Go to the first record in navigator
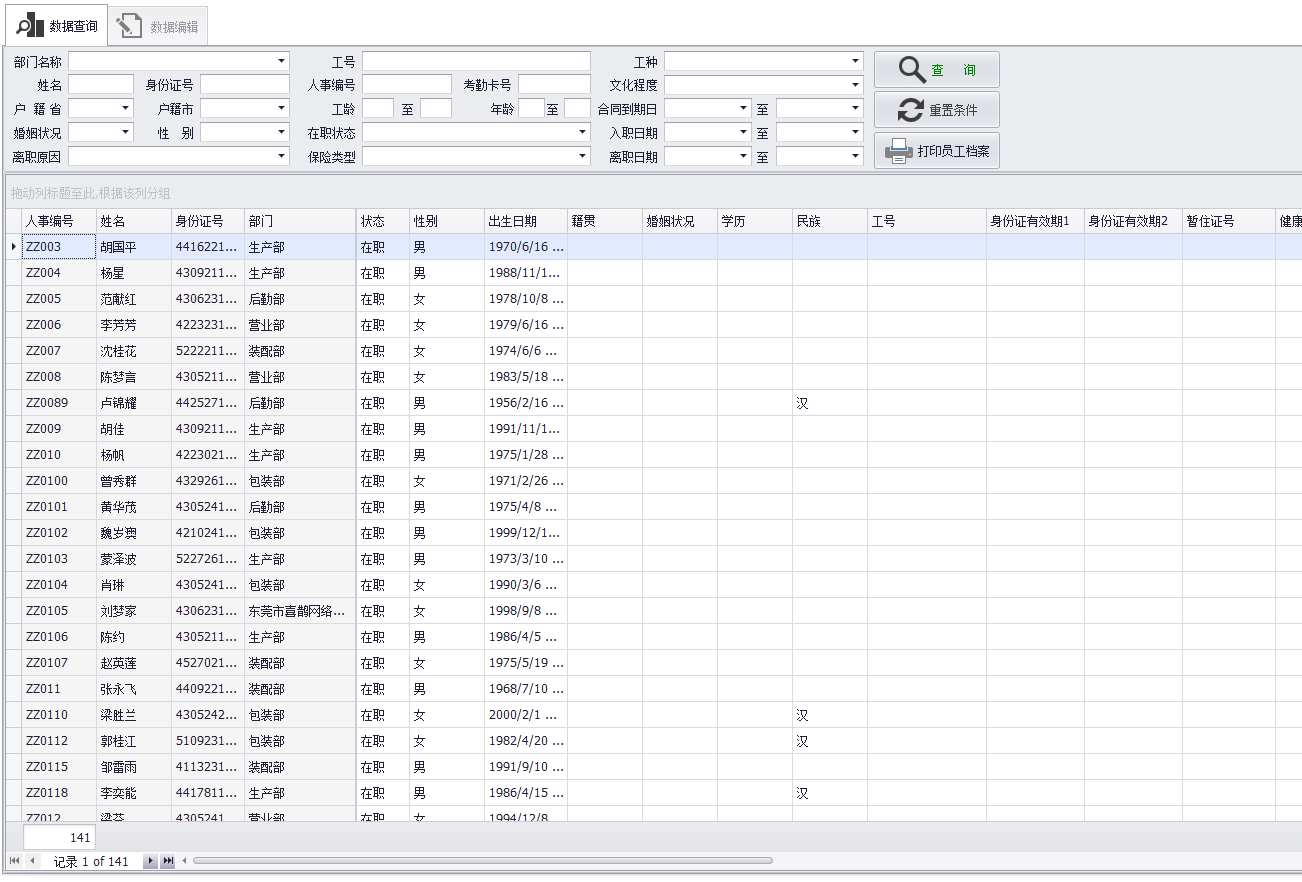Viewport: 1302px width, 882px height. (x=15, y=861)
